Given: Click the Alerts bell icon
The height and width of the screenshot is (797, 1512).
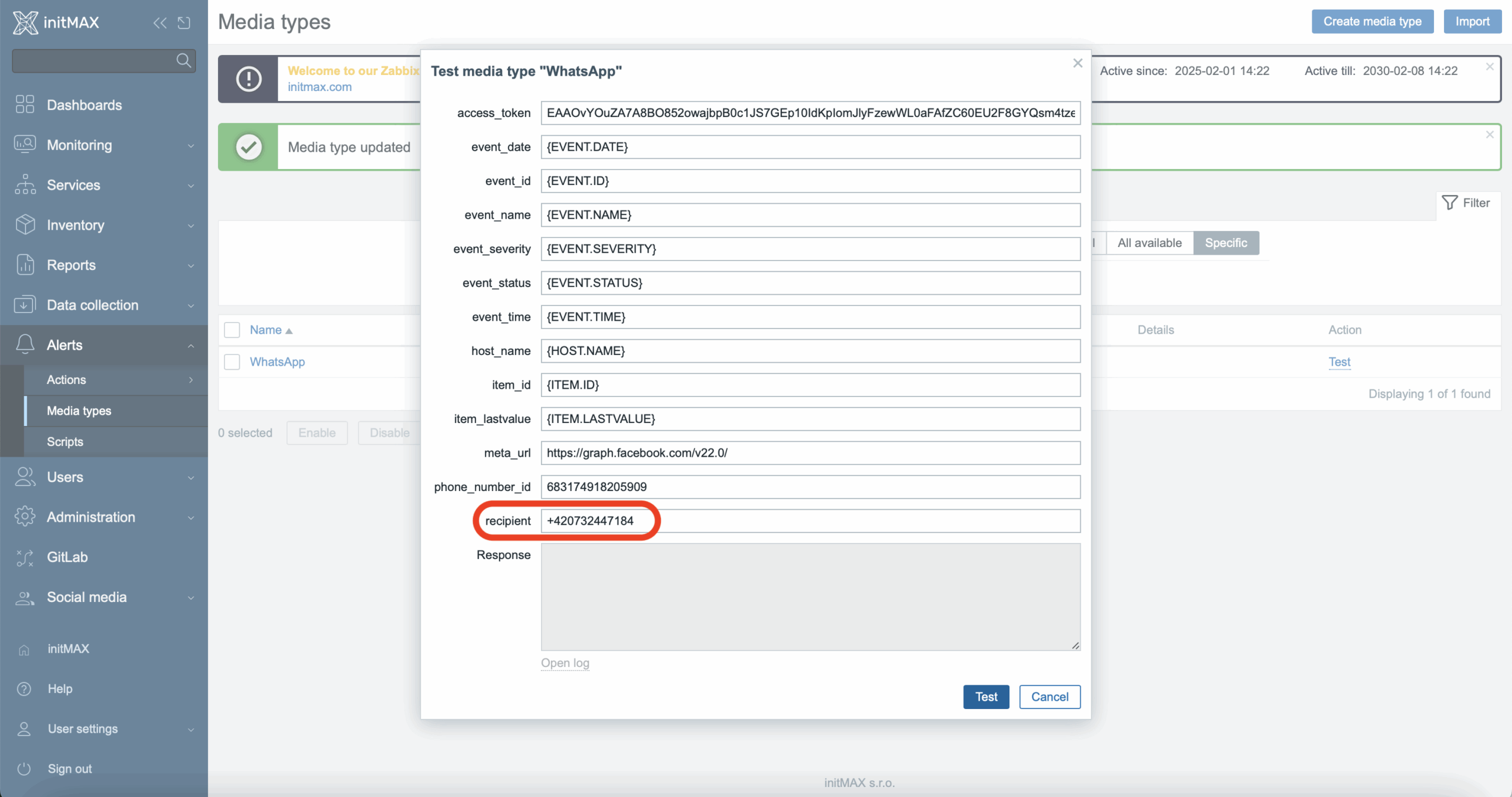Looking at the screenshot, I should (25, 344).
